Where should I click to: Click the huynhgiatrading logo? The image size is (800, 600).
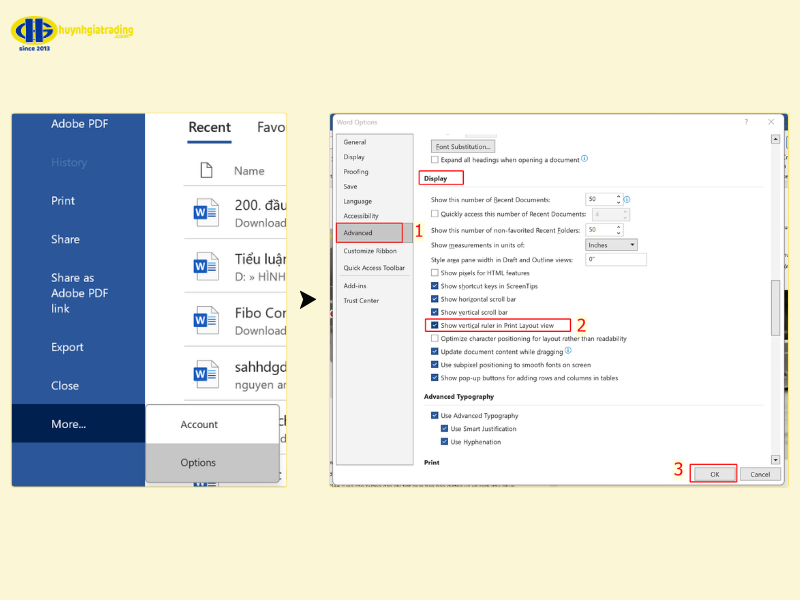pyautogui.click(x=72, y=32)
